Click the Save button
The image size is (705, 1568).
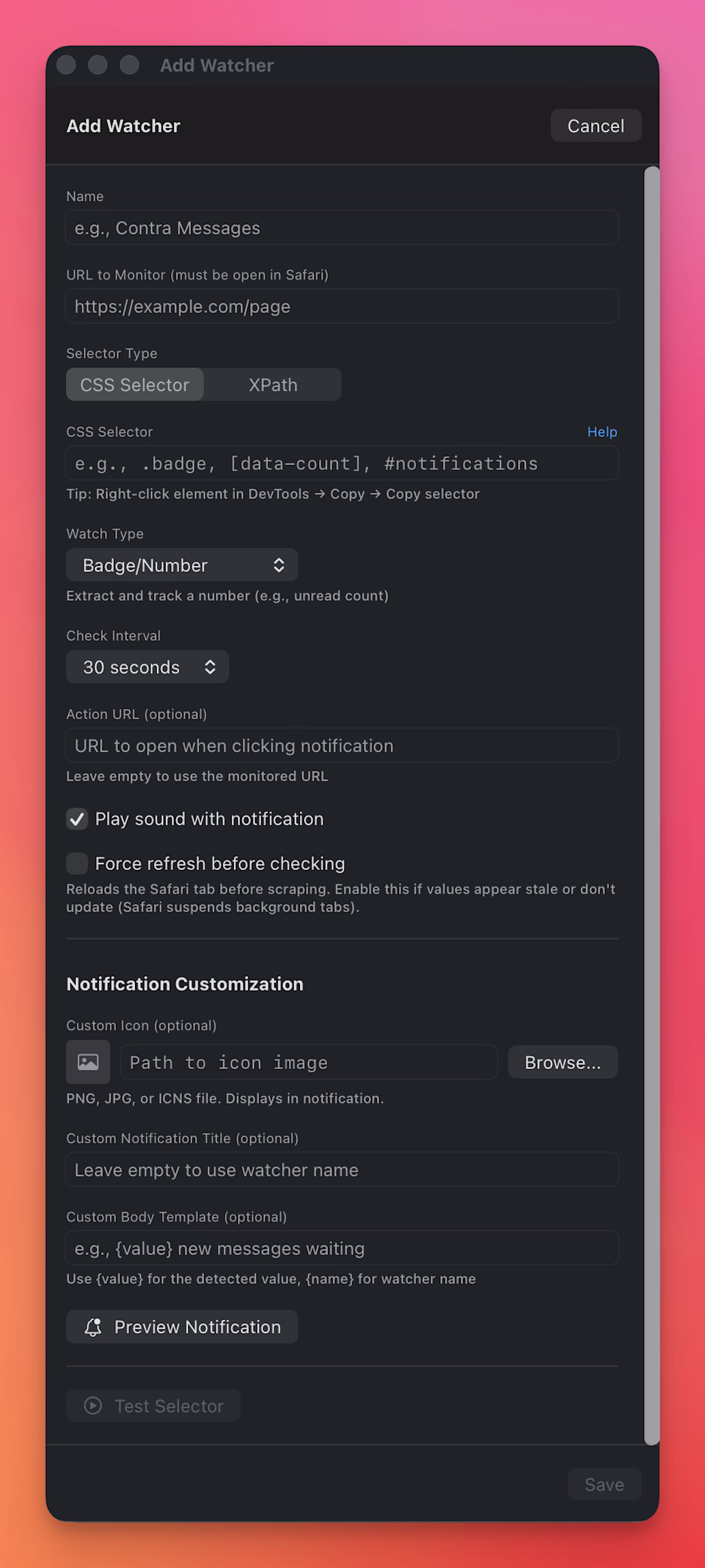tap(604, 1484)
